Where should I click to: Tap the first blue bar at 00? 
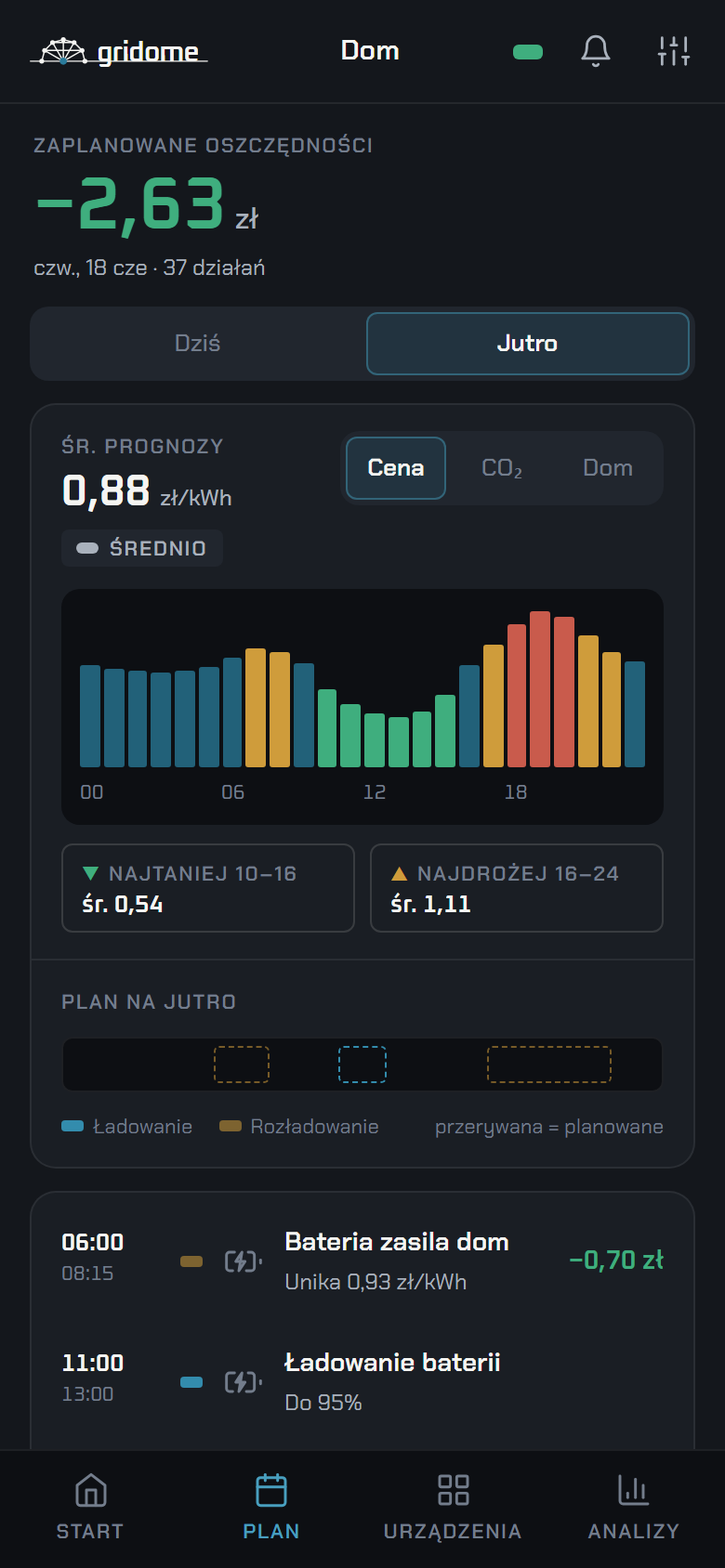[x=90, y=715]
